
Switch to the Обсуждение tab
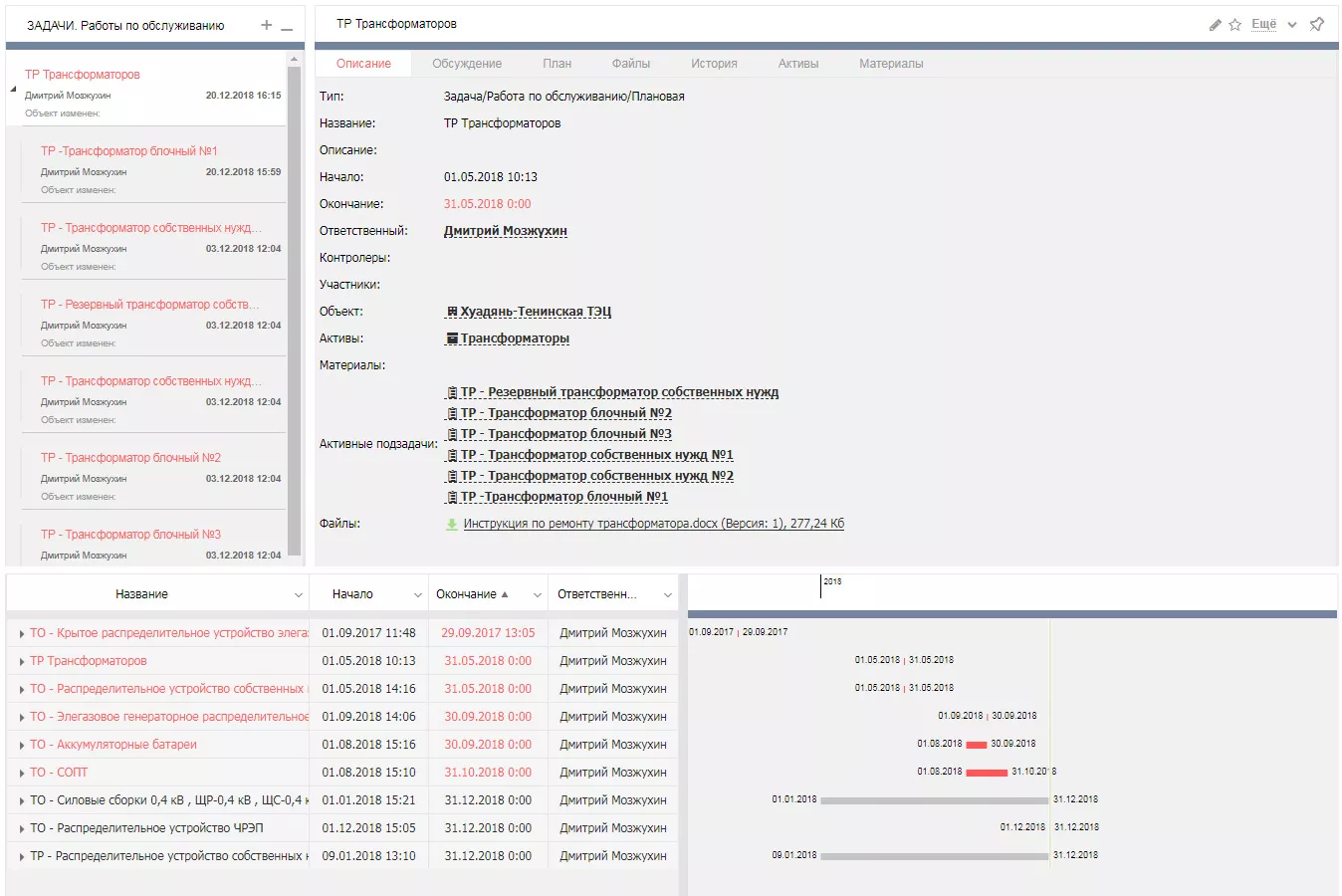[466, 64]
